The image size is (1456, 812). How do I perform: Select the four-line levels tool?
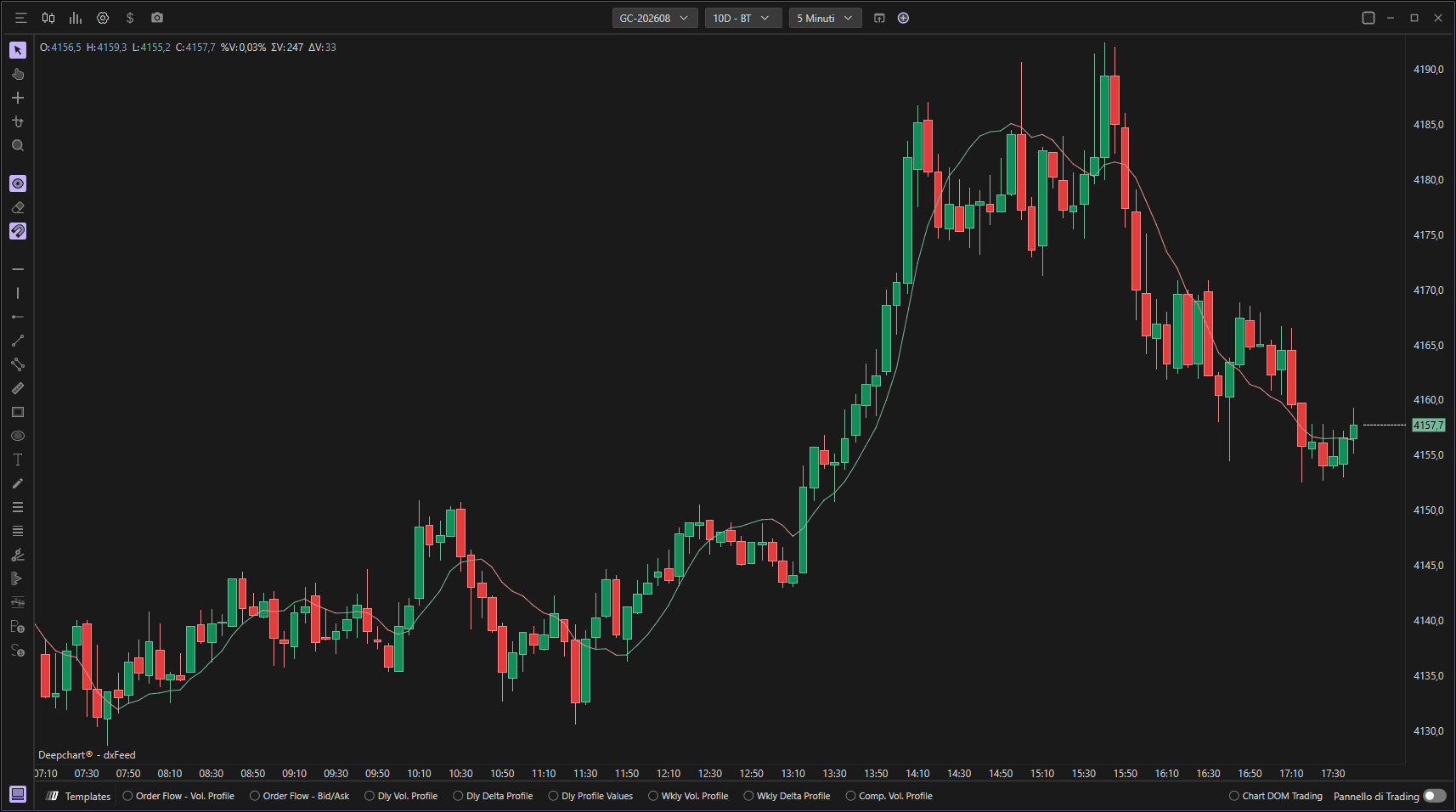18,531
